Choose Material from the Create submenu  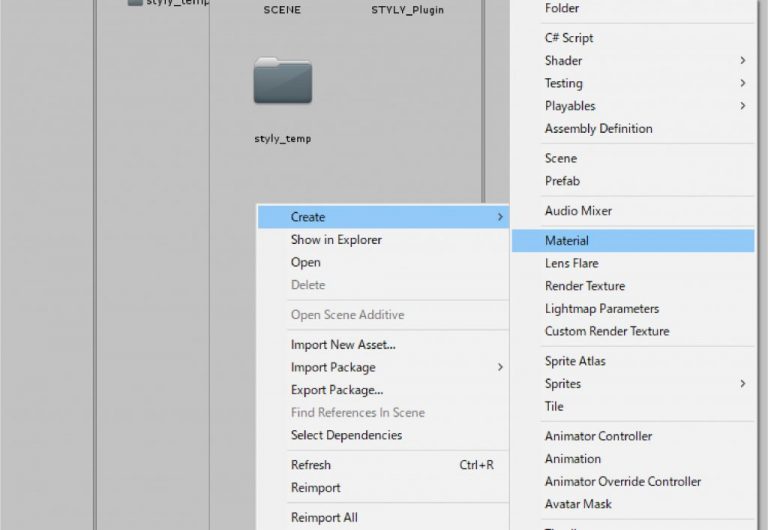coord(567,241)
